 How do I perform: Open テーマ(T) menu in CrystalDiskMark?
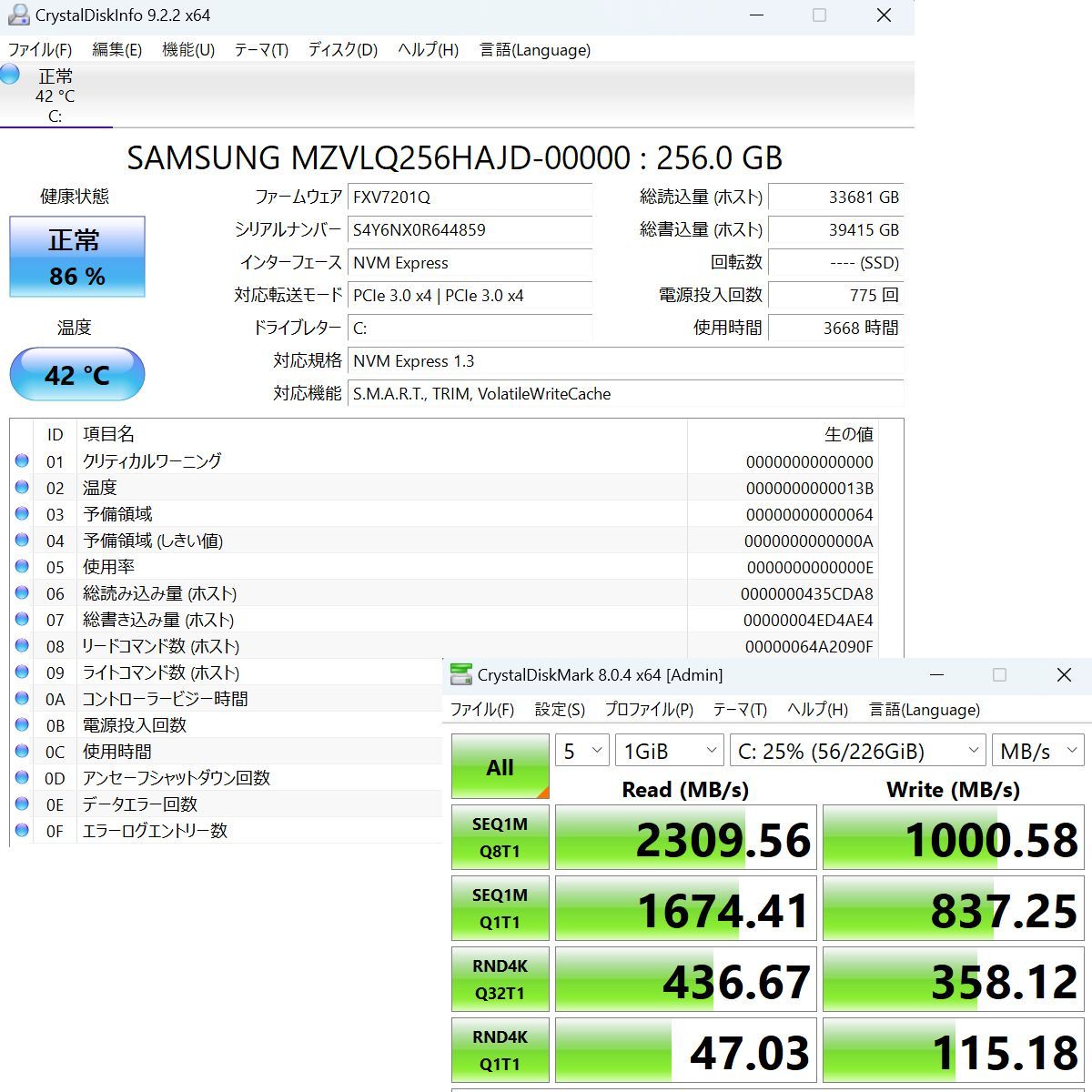coord(740,710)
